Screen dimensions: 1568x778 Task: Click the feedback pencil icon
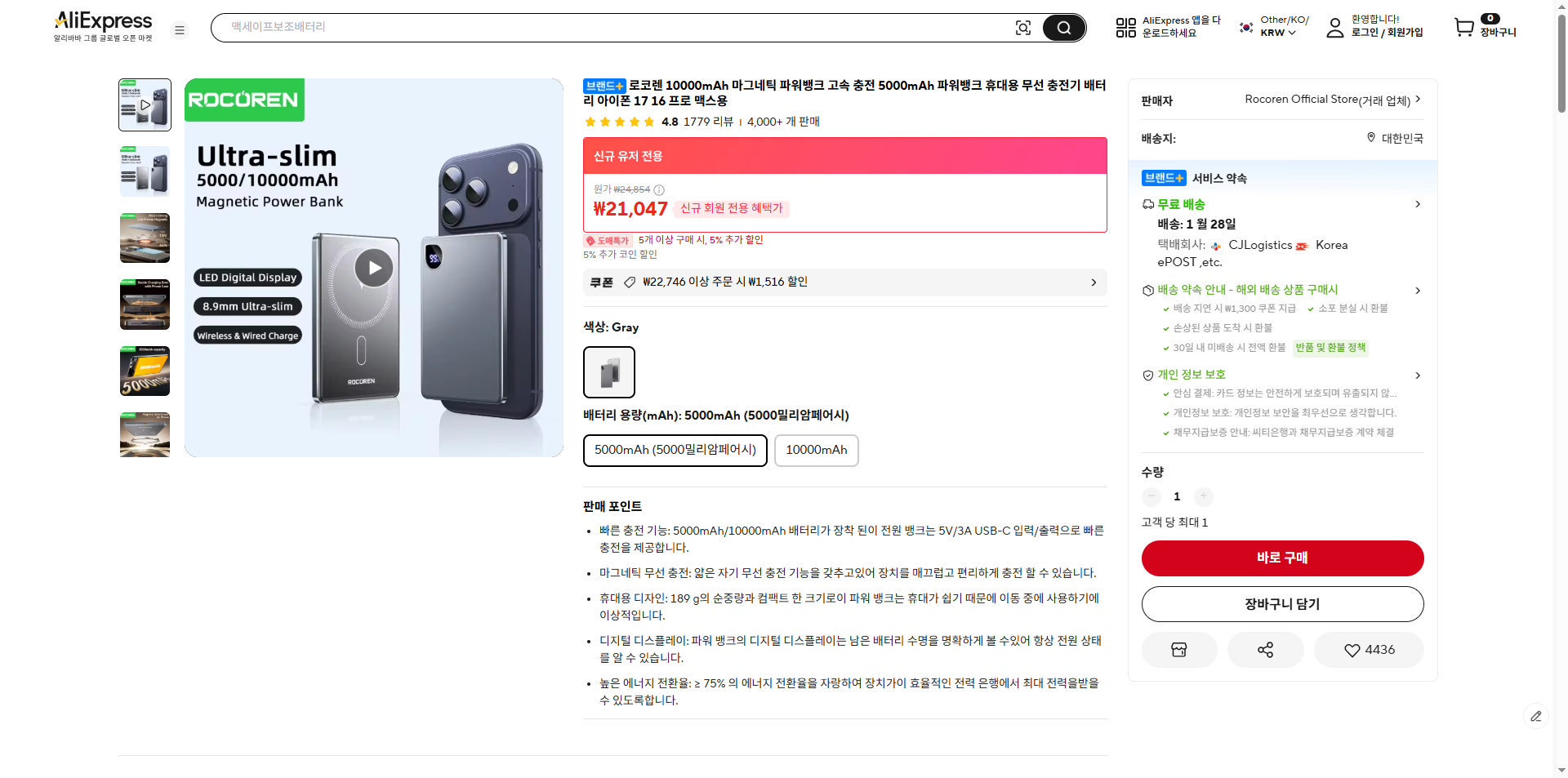tap(1536, 716)
